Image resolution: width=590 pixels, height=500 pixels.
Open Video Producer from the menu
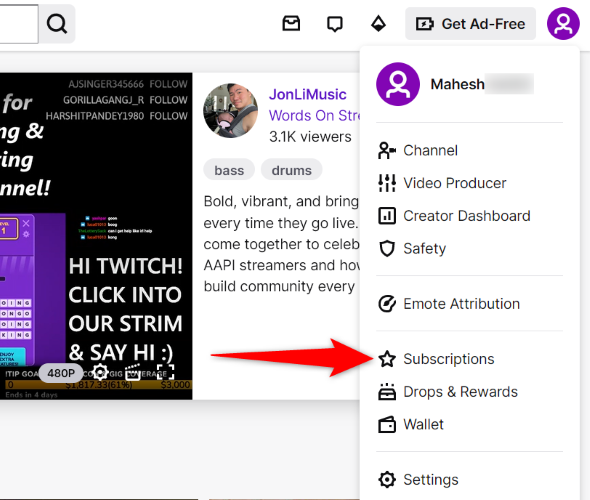(x=469, y=183)
